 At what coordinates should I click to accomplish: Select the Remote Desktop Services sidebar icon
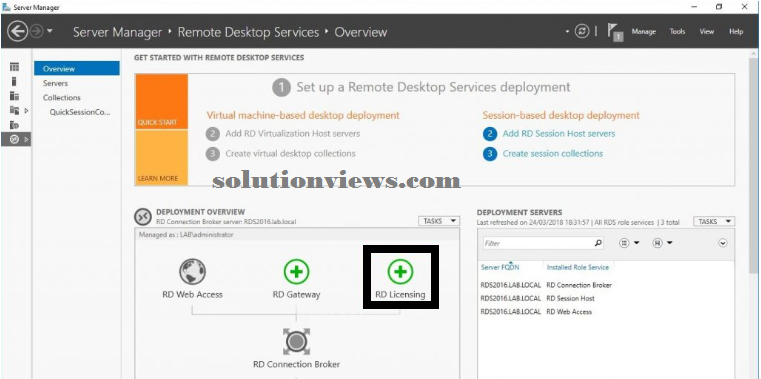15,140
